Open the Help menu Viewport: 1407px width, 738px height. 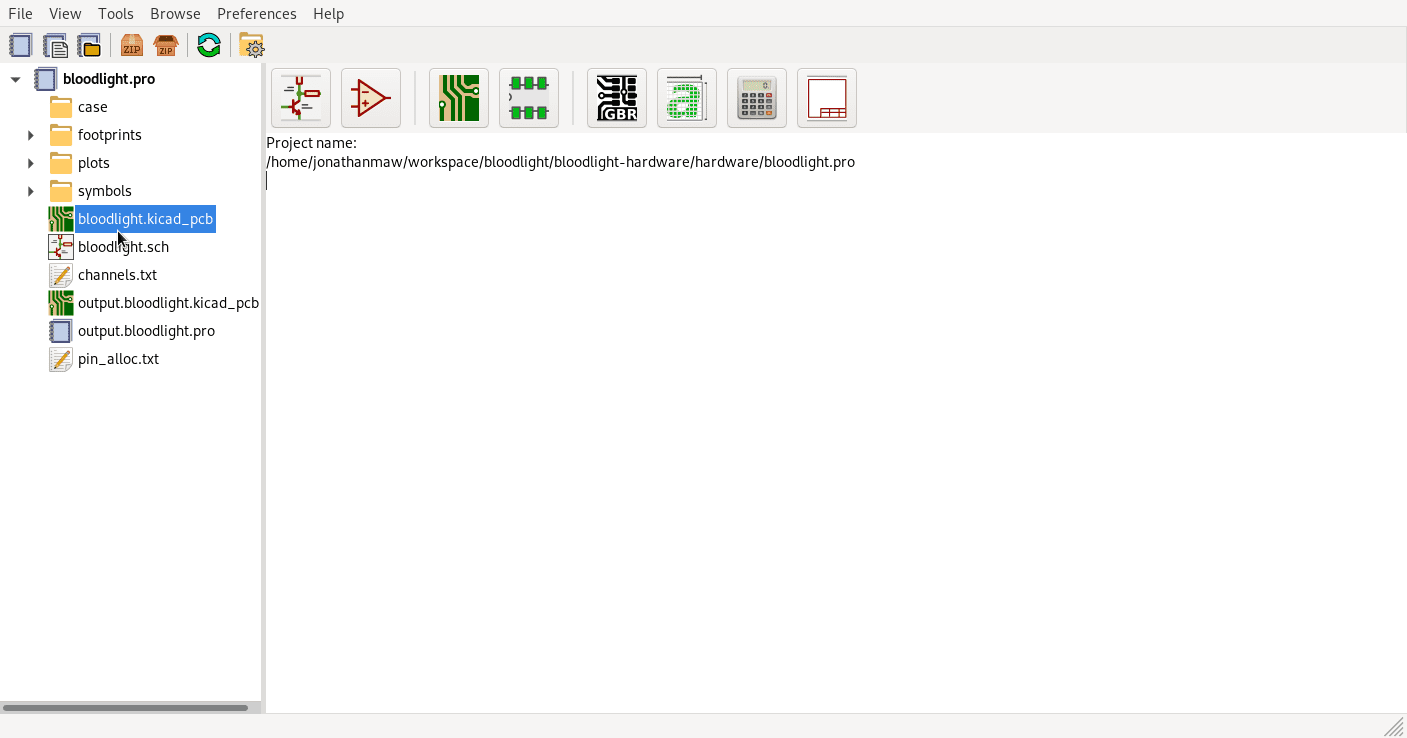point(328,13)
